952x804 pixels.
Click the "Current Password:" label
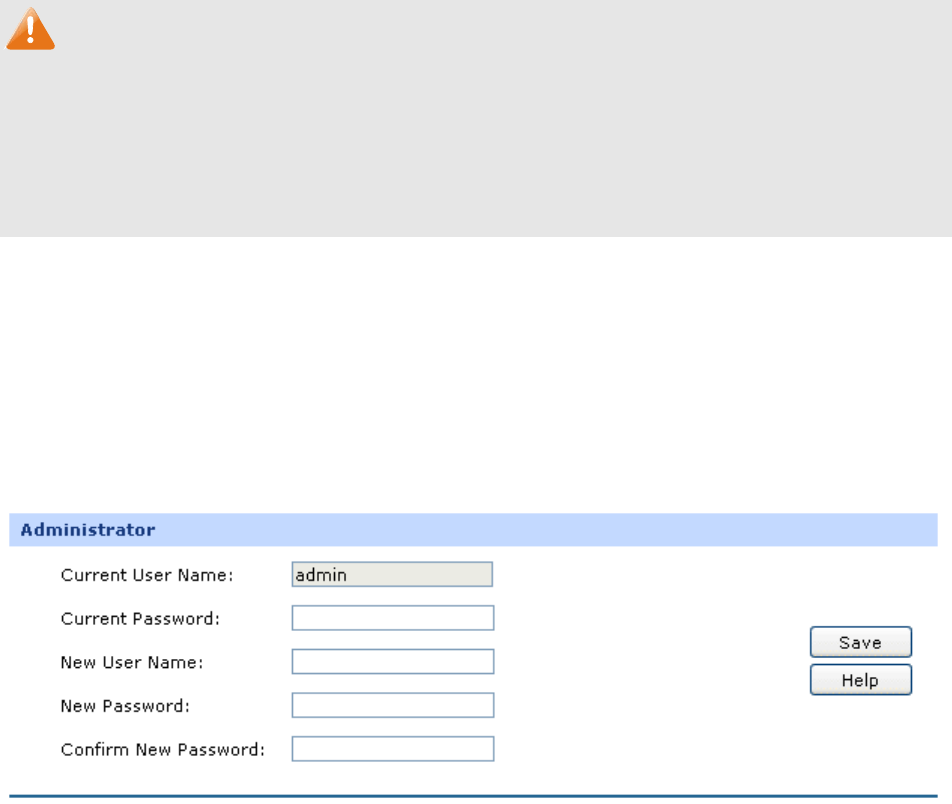pos(140,619)
